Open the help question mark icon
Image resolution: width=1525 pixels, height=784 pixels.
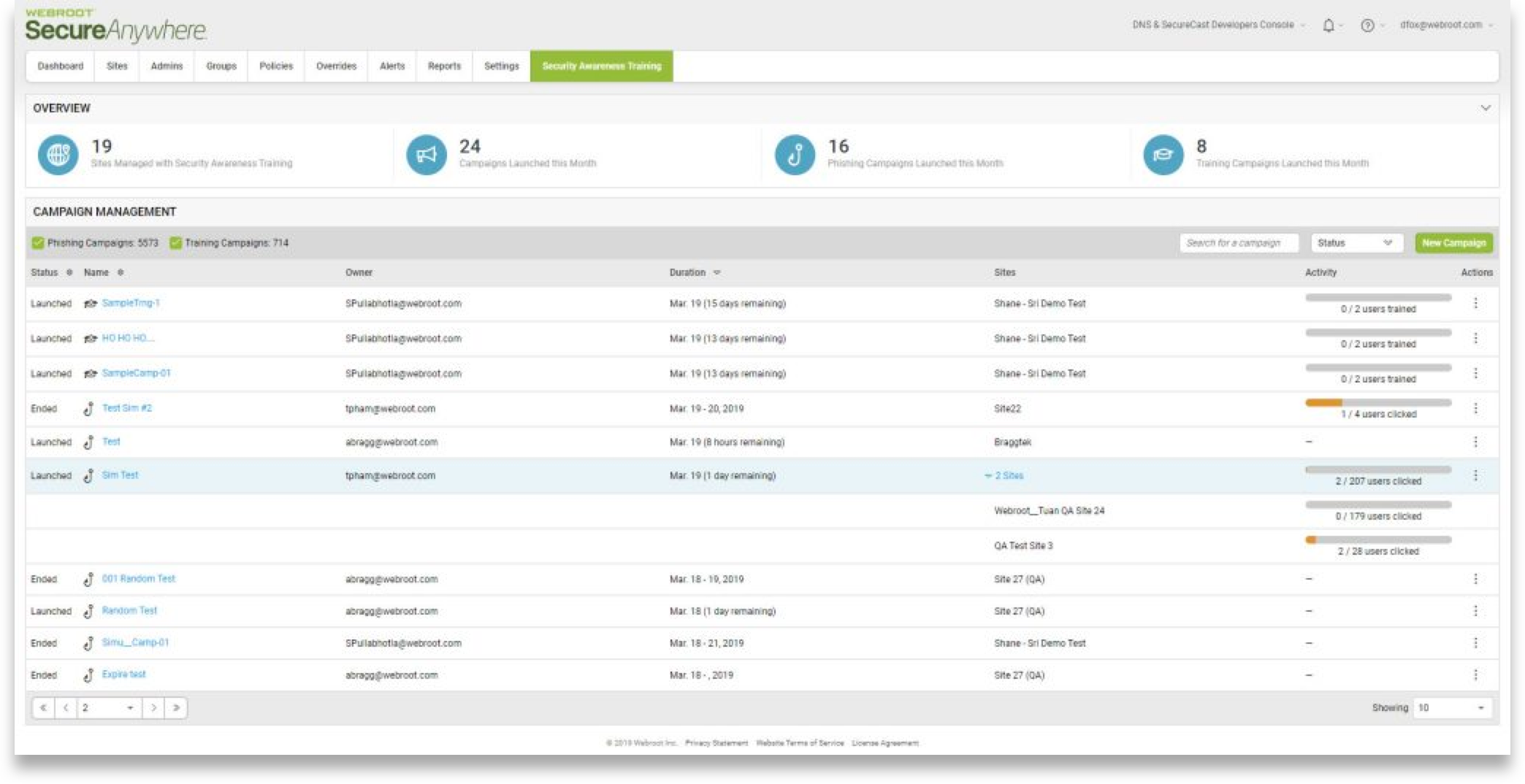point(1367,26)
